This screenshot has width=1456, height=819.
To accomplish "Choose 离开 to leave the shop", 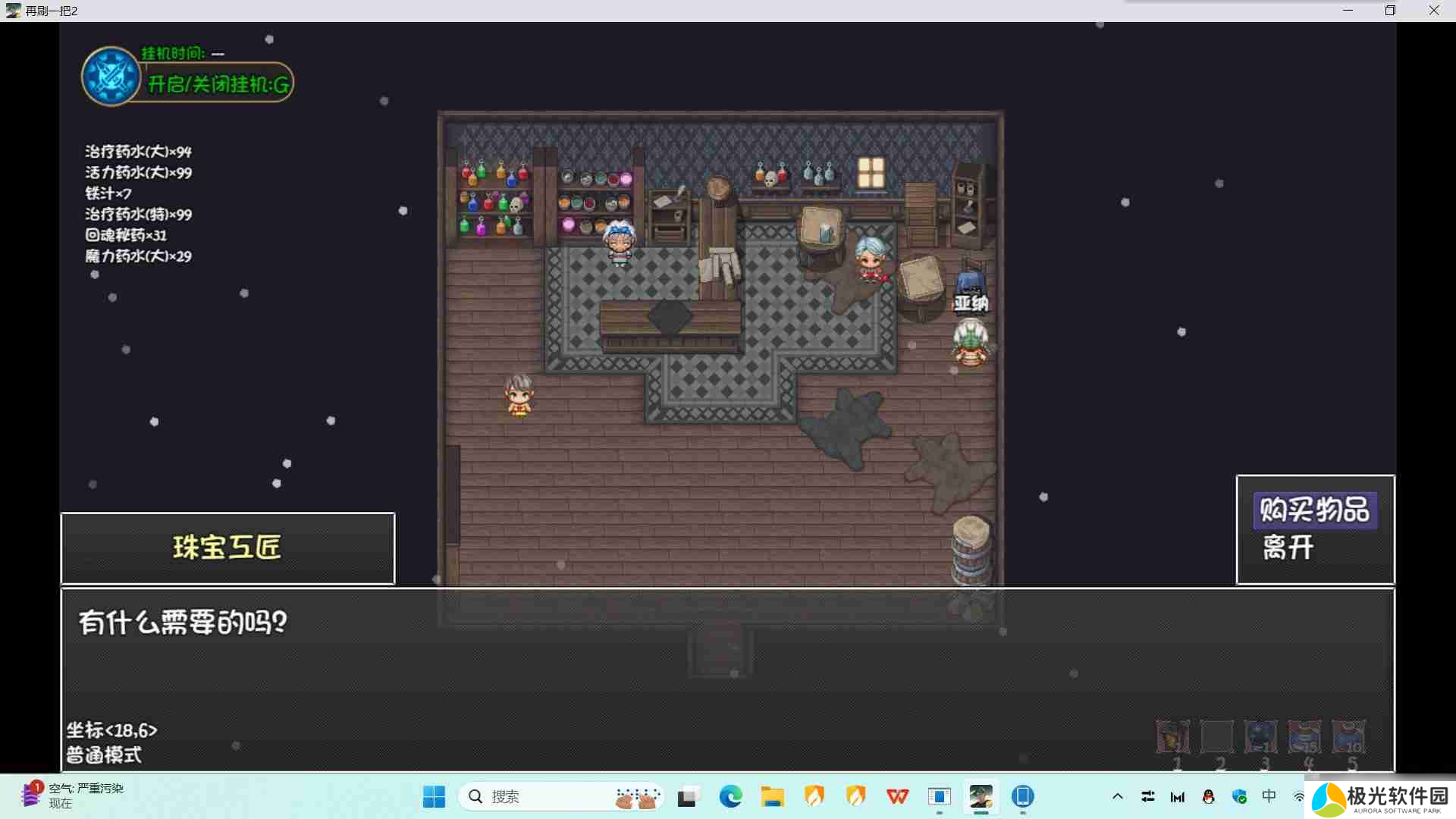I will [1288, 548].
